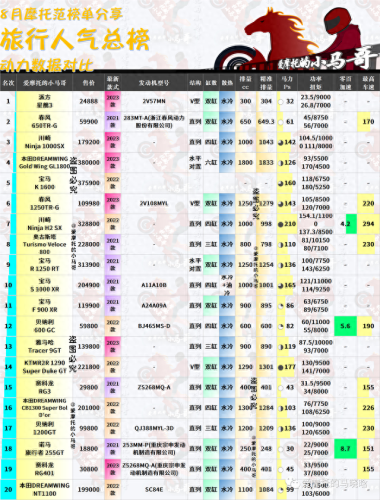
Task: Select the 赛科龙 RG3 model cell
Action: 44,387
